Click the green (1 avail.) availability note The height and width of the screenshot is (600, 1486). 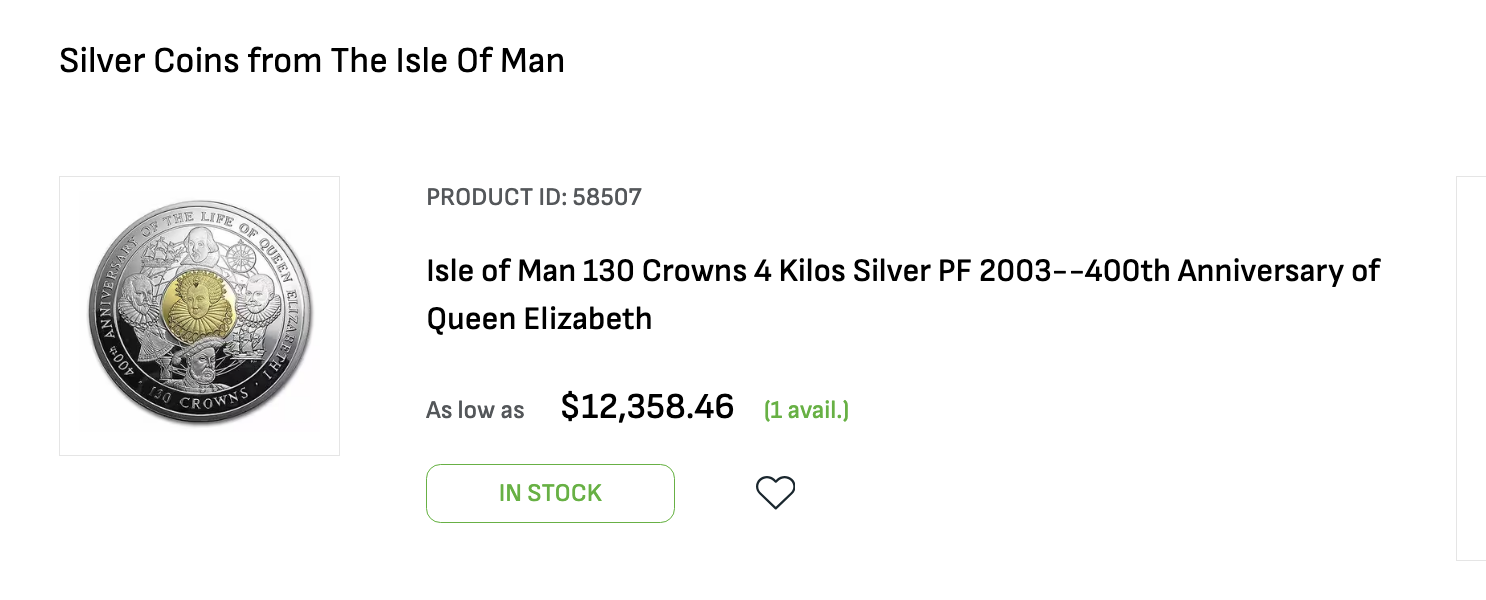click(806, 409)
